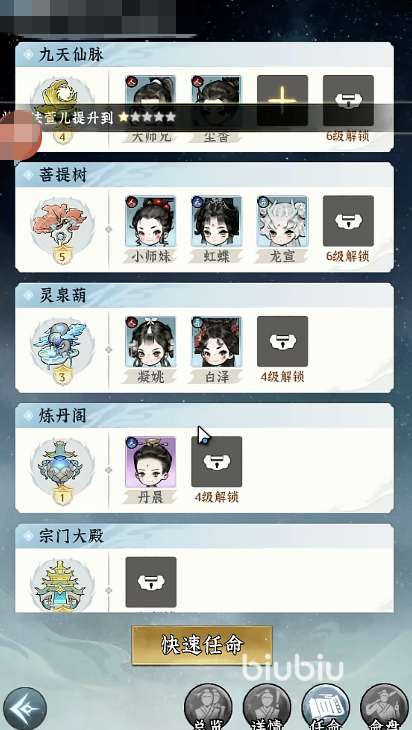The image size is (412, 730).
Task: Select the 灵泉葫 gourd building icon
Action: [62, 350]
